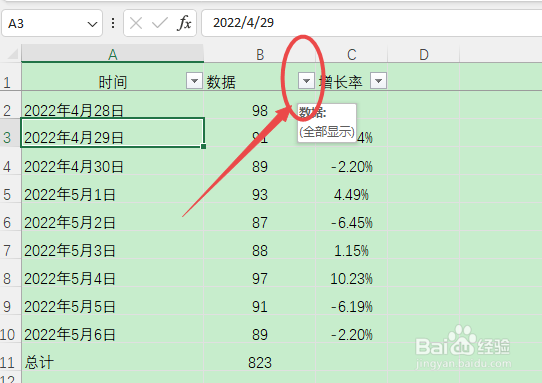
Task: Click the formula bar options three-dot handle
Action: click(x=113, y=24)
